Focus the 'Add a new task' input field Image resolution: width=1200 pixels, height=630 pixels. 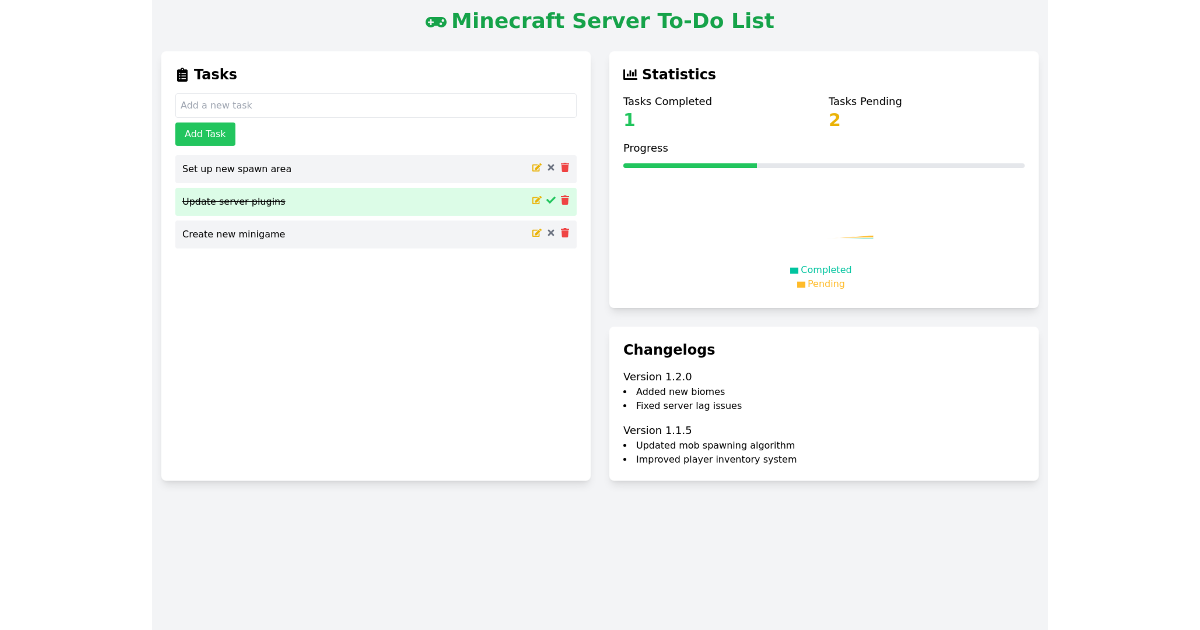tap(375, 105)
